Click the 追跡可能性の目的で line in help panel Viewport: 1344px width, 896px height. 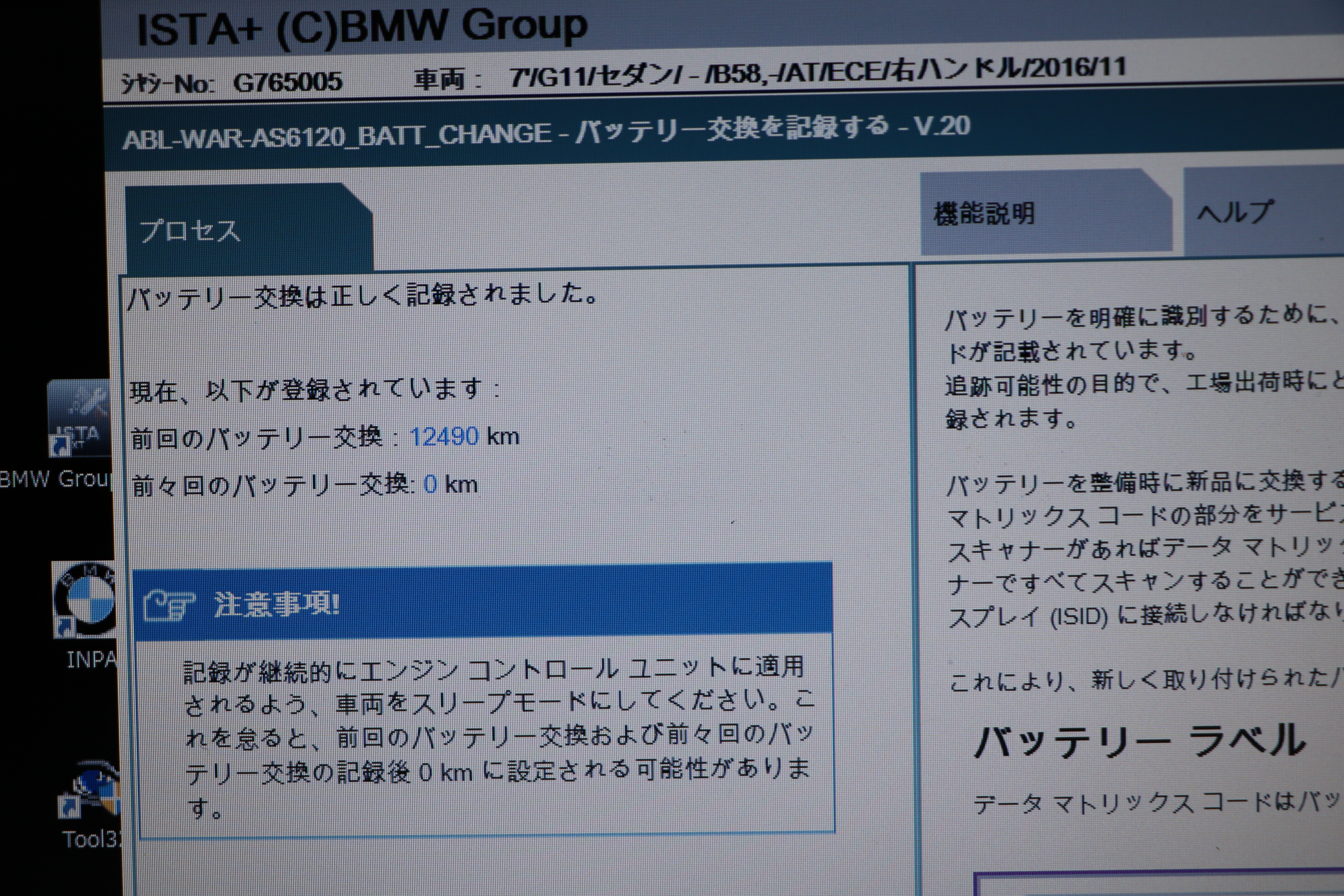[1144, 384]
